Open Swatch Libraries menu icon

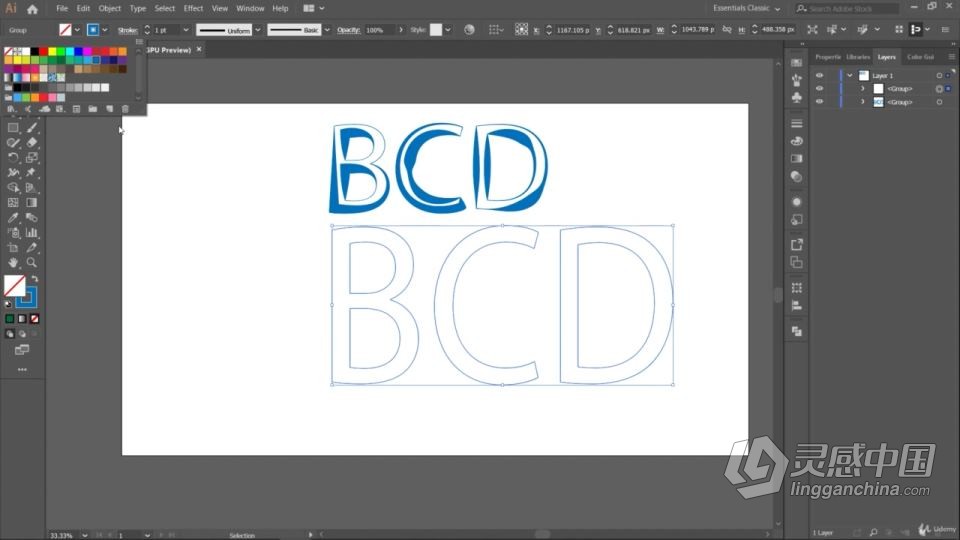click(12, 109)
